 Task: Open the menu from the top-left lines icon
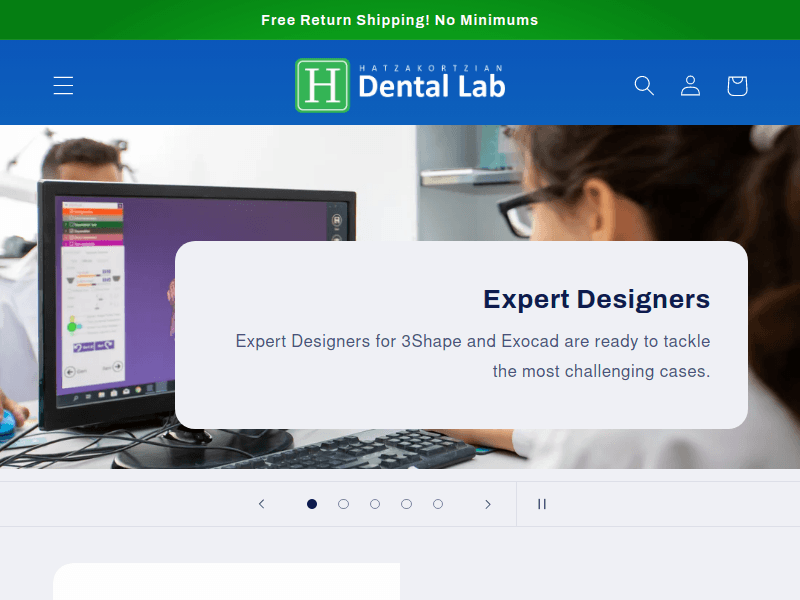point(63,85)
